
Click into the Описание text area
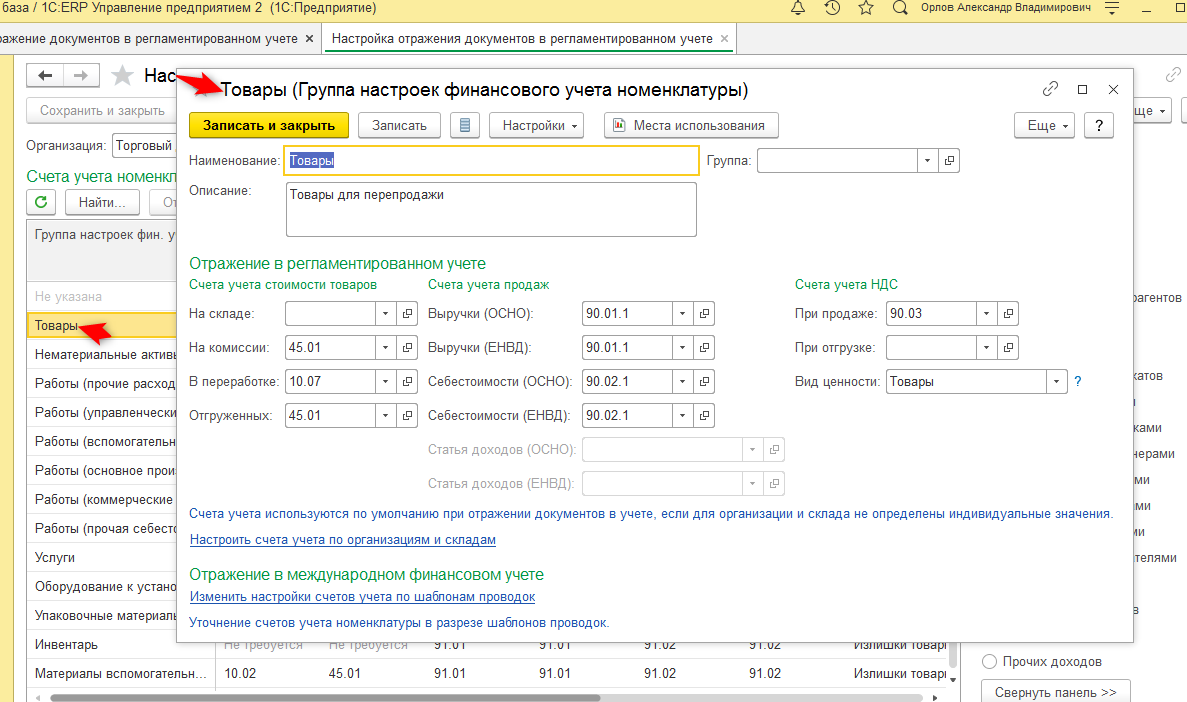491,209
